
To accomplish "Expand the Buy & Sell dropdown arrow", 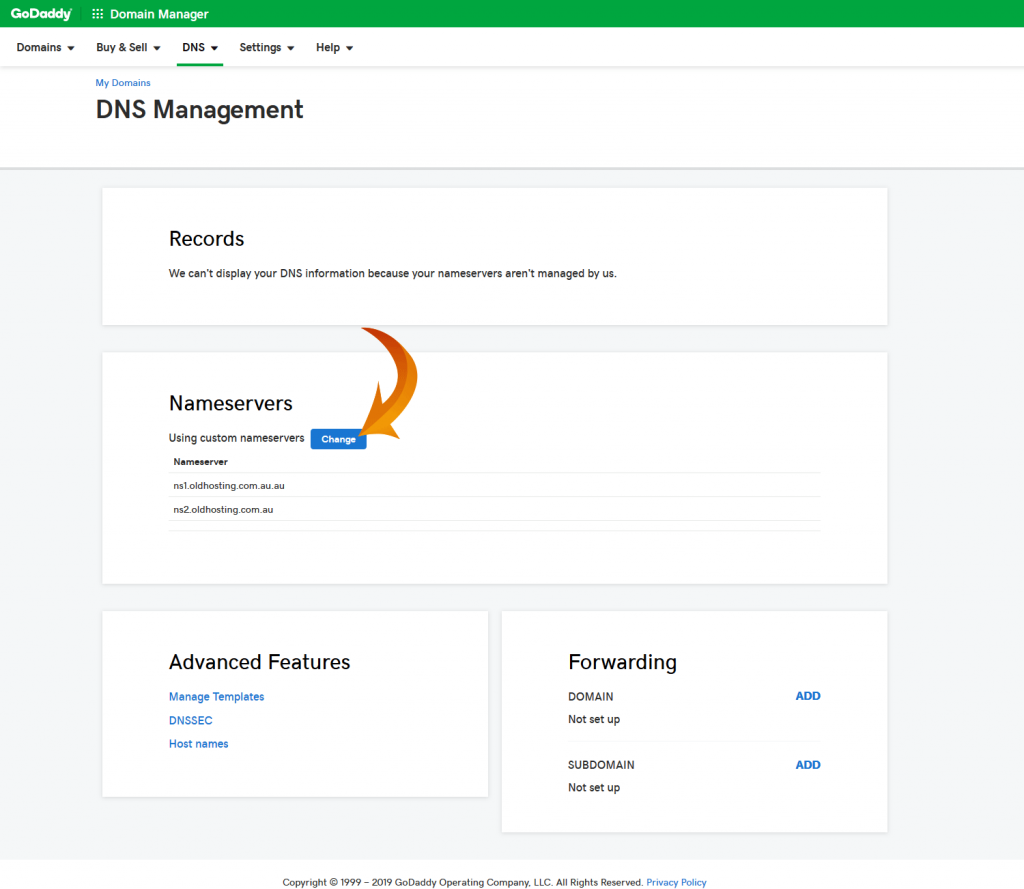I will [157, 48].
